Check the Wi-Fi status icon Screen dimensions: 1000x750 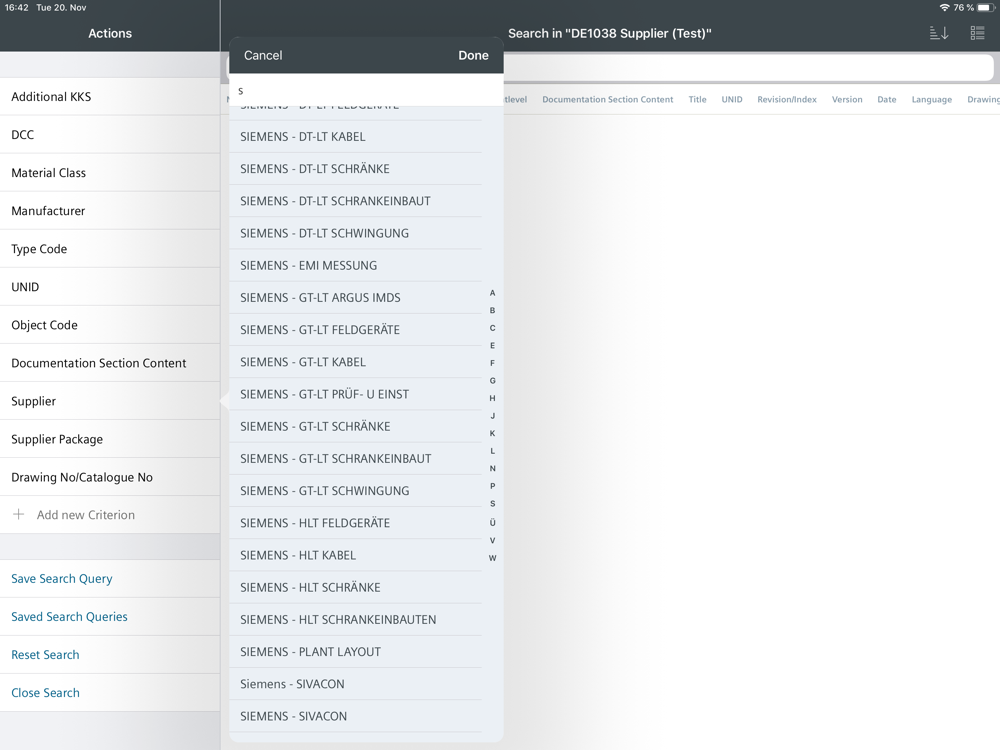[945, 8]
